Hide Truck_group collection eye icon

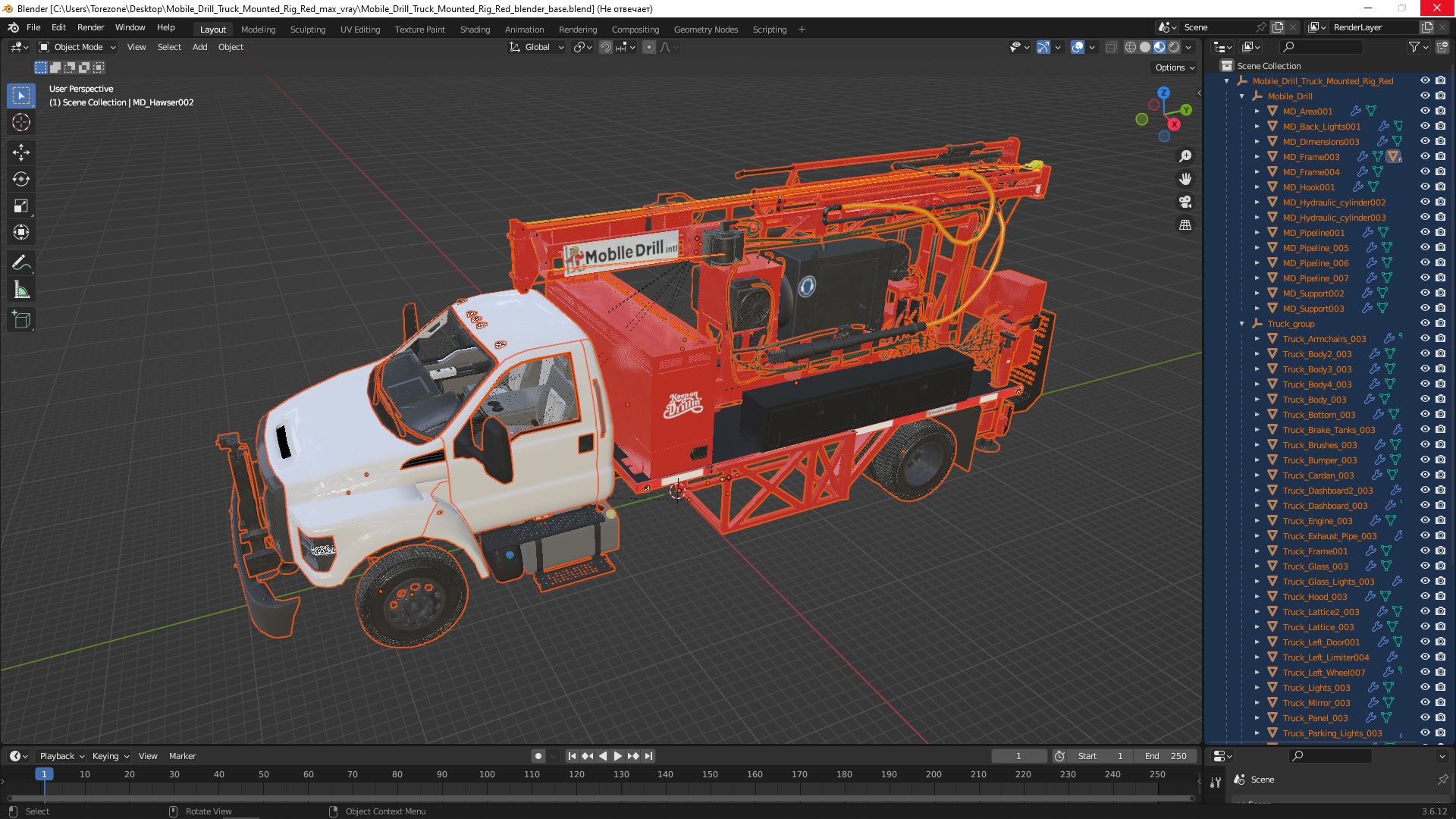click(1425, 323)
